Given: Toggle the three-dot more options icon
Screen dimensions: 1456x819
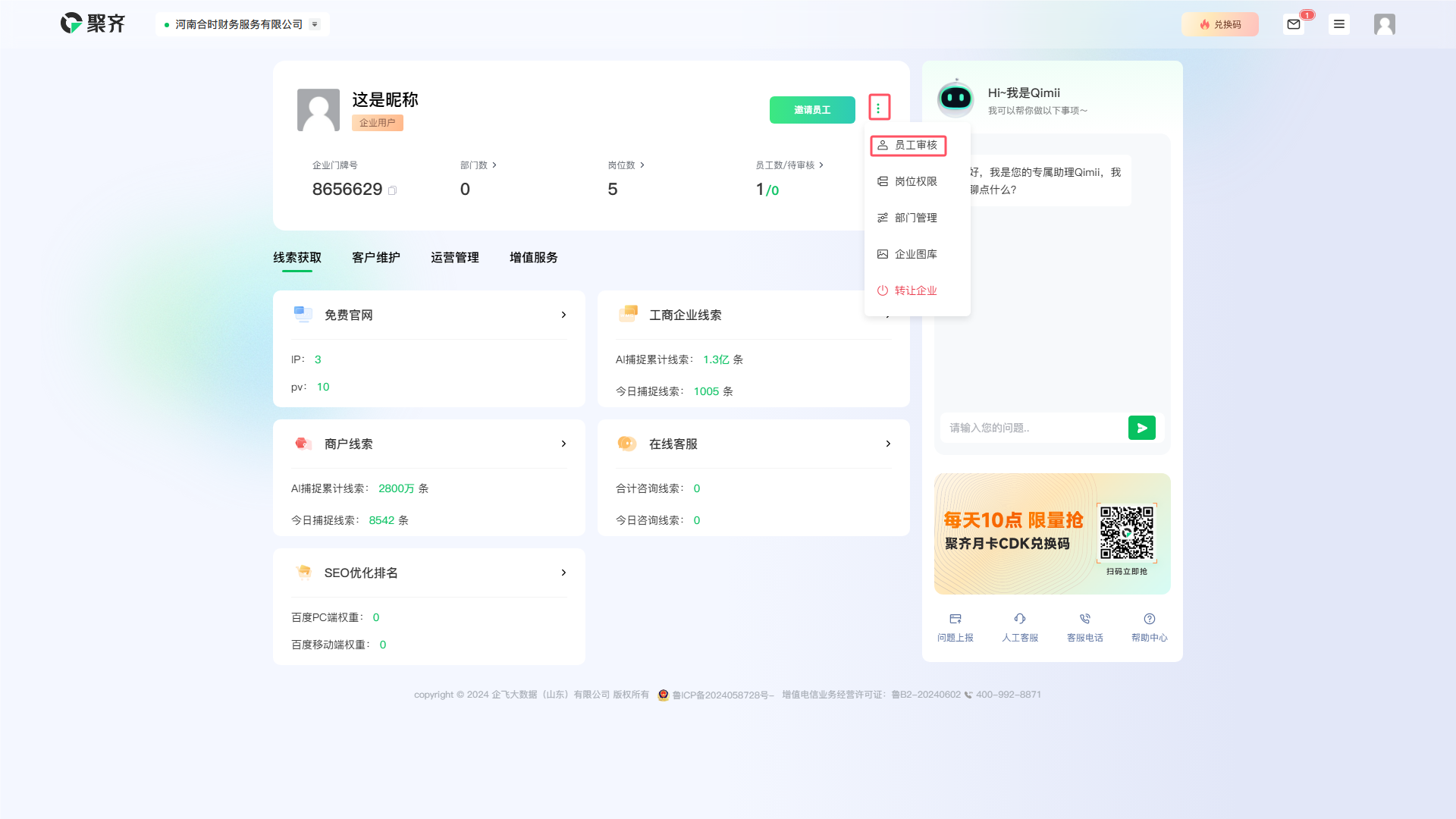Looking at the screenshot, I should point(879,108).
